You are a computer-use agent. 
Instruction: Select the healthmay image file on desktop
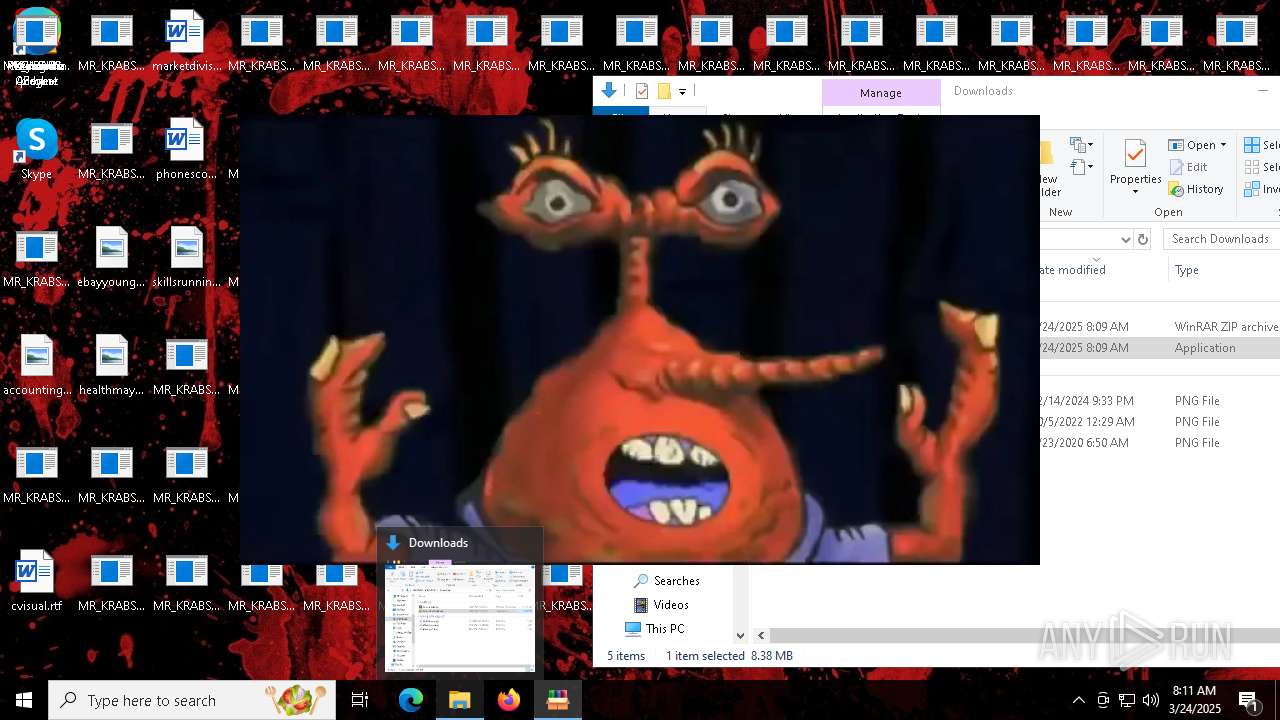click(x=111, y=365)
